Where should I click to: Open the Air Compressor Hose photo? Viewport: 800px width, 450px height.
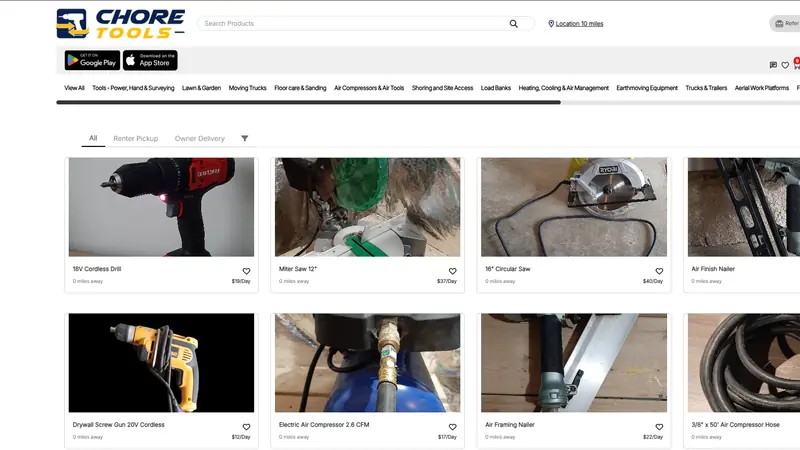point(744,363)
